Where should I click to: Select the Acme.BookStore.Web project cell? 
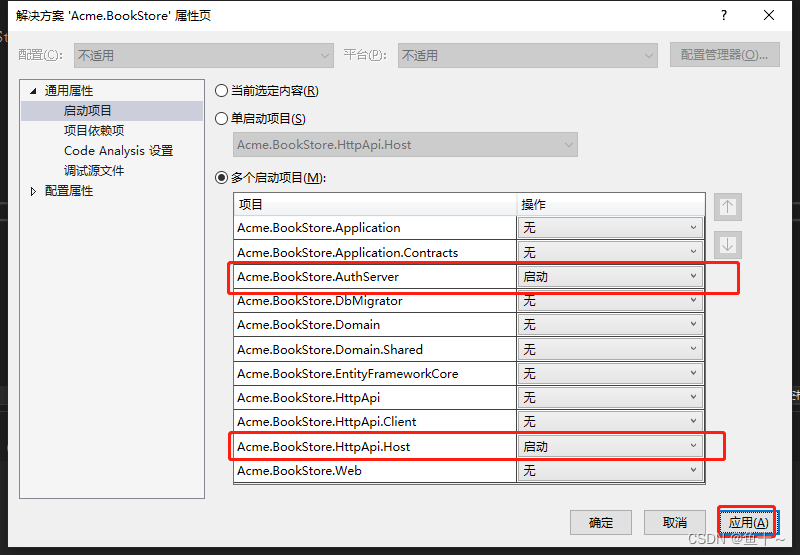[x=375, y=470]
